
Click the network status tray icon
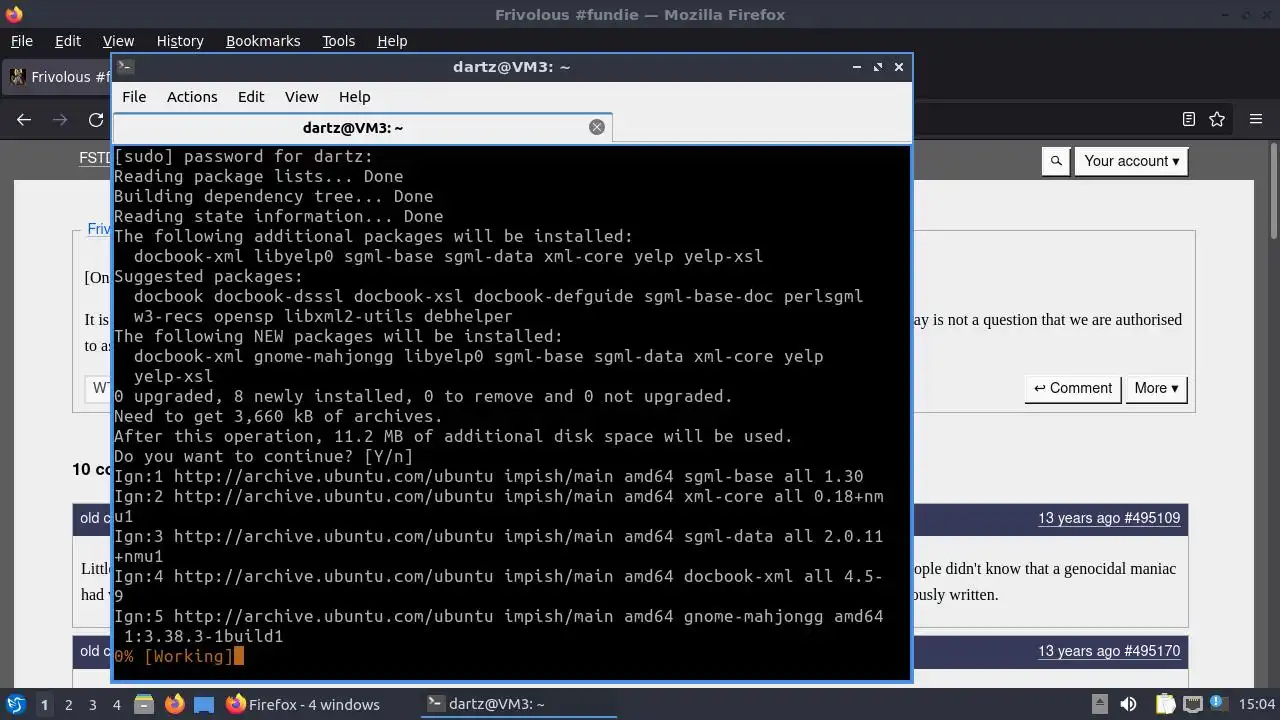click(1194, 704)
